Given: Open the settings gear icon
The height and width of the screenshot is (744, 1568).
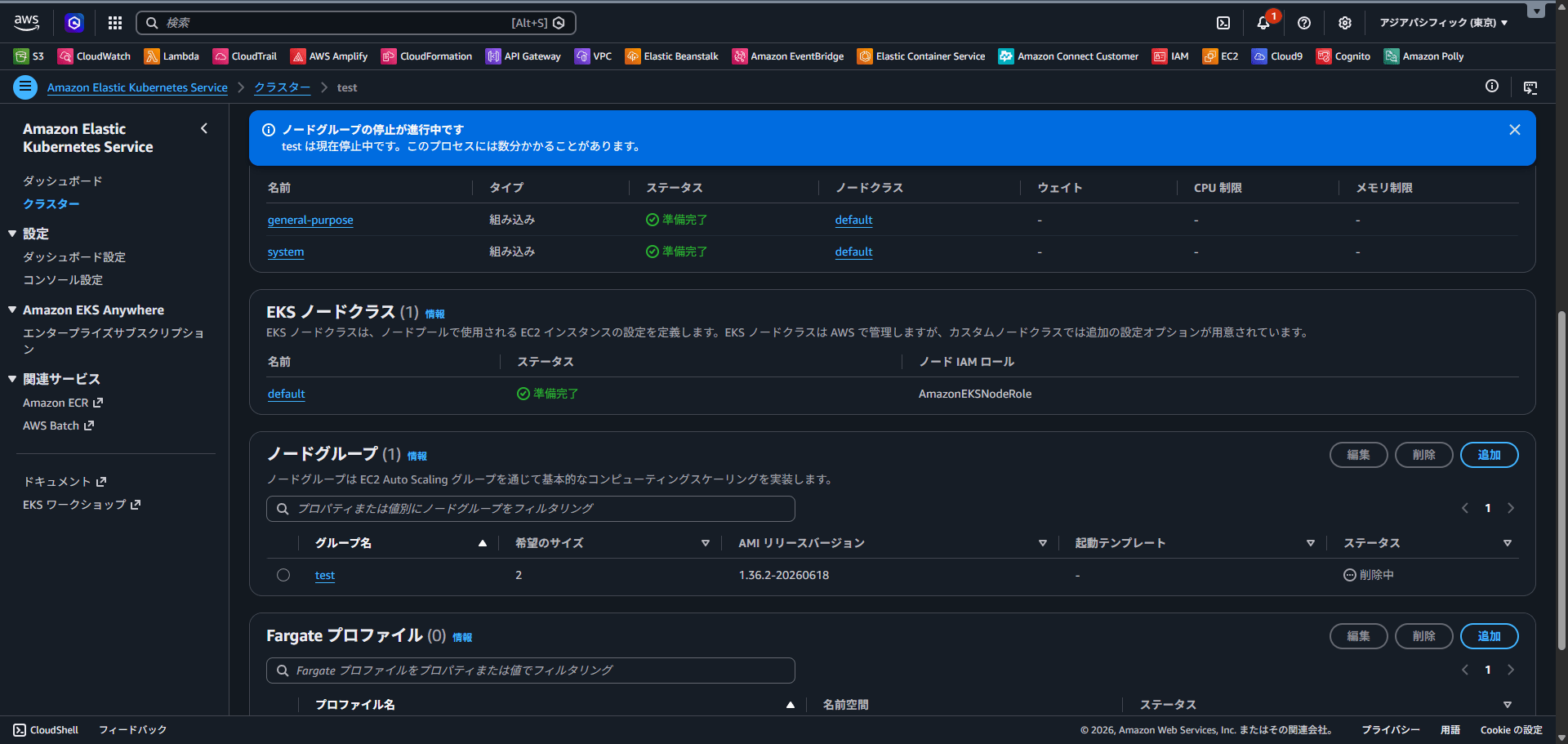Looking at the screenshot, I should pos(1345,23).
